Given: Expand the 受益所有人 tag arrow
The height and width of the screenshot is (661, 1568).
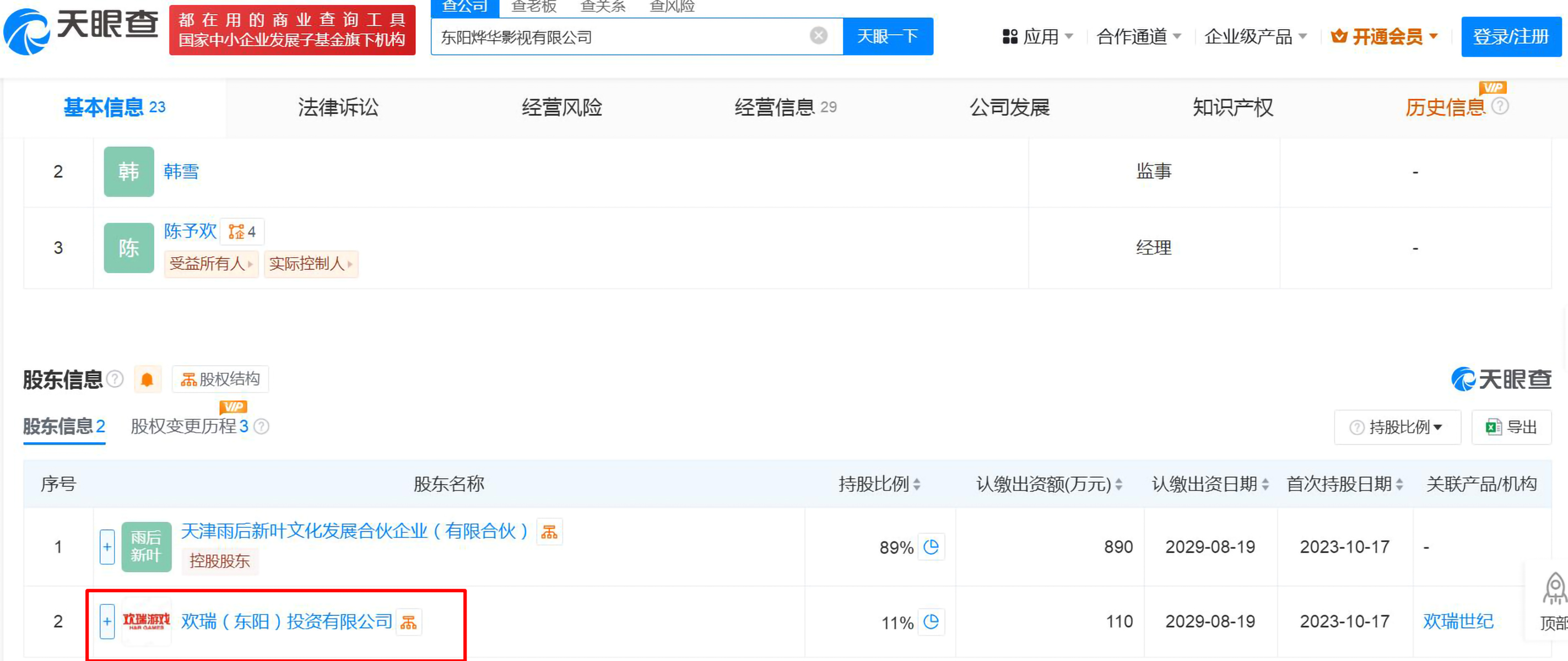Looking at the screenshot, I should tap(250, 264).
